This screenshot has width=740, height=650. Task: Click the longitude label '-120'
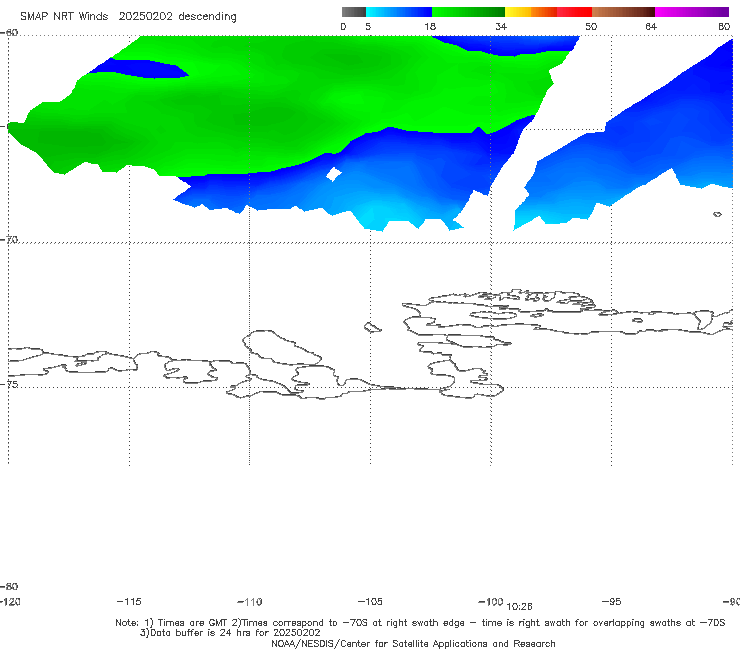[10, 601]
